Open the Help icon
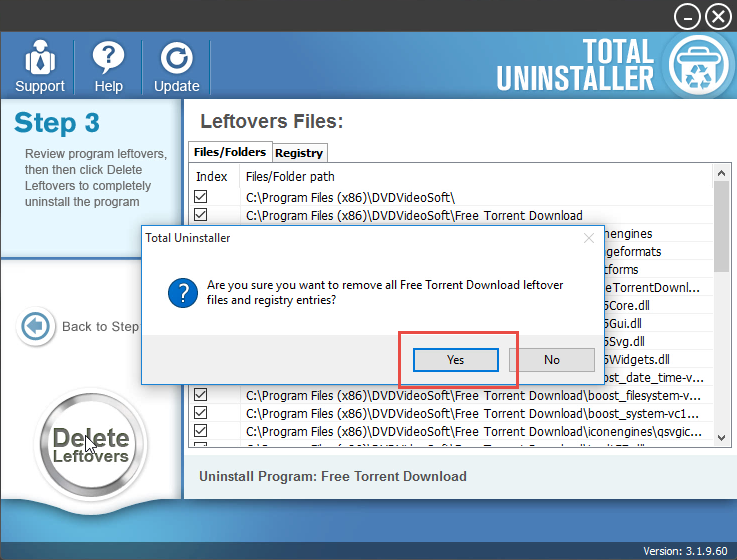The image size is (737, 560). point(109,66)
